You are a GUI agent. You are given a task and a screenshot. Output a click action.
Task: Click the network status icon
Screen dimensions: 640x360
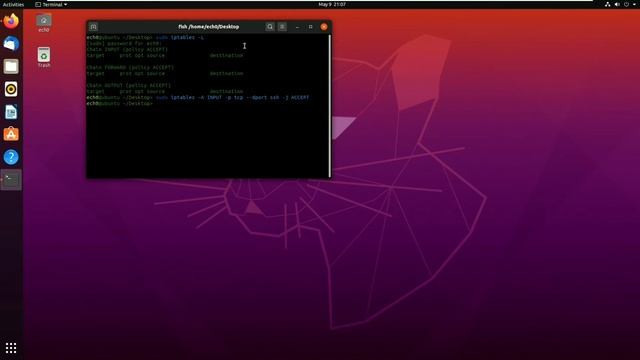coord(607,4)
